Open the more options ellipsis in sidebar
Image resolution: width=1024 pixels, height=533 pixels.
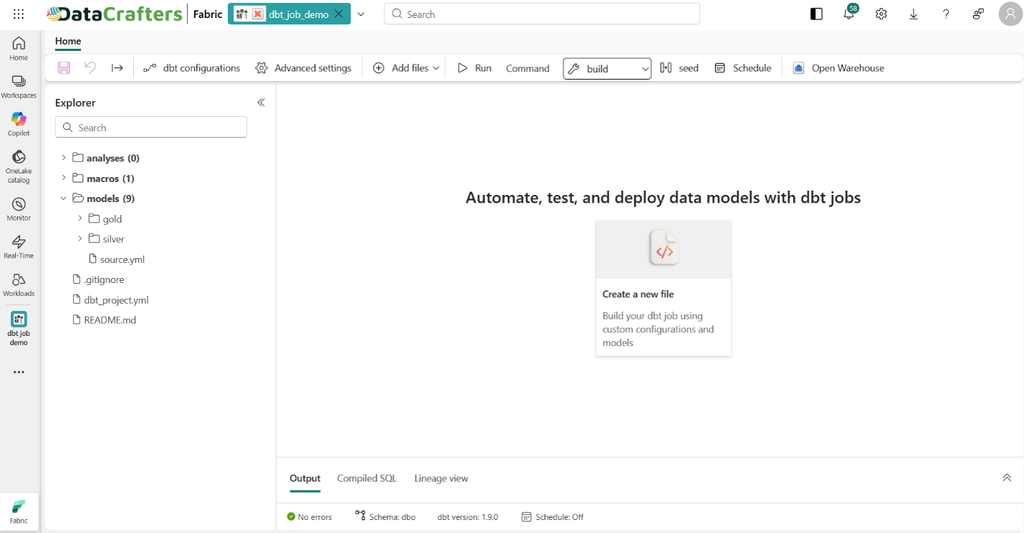19,372
